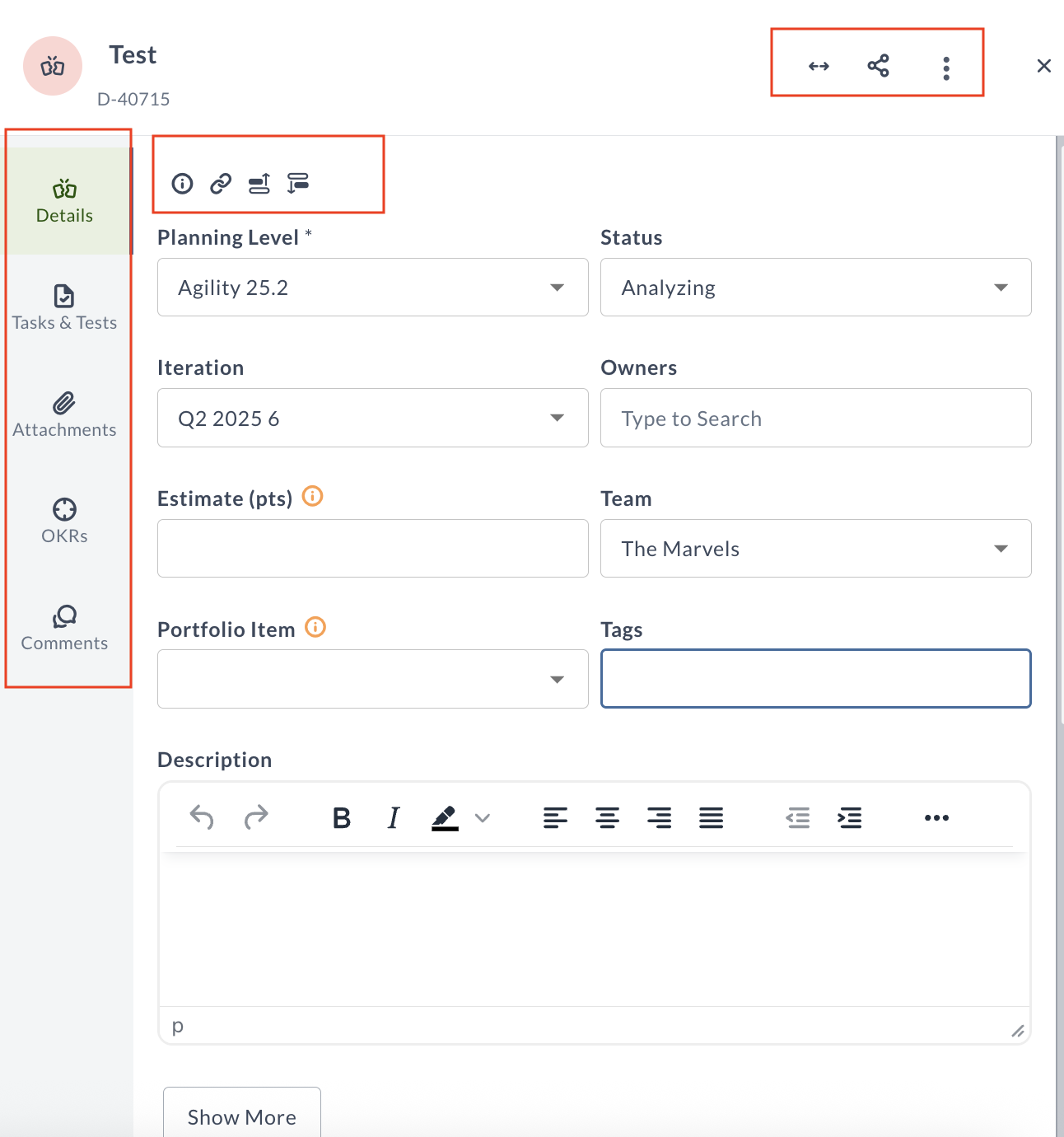Open the link relationships icon
Screen dimensions: 1064x1137
(x=220, y=184)
